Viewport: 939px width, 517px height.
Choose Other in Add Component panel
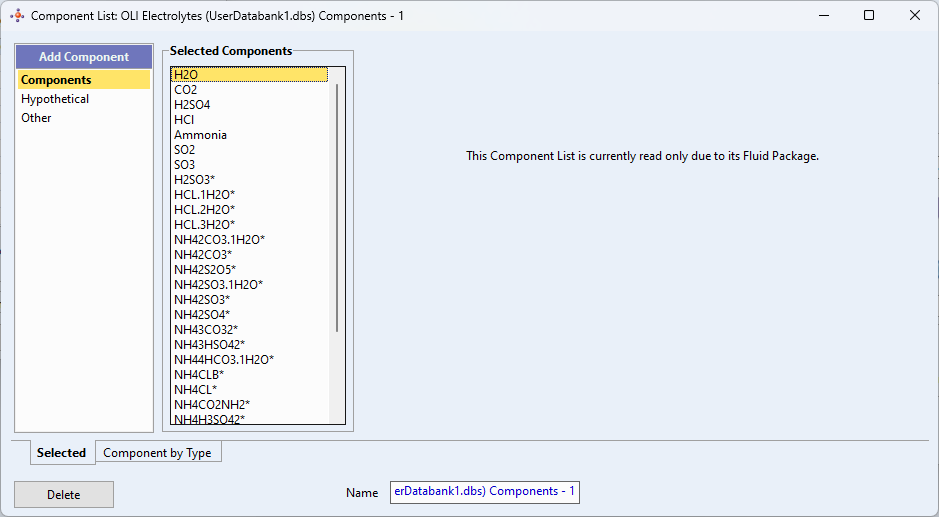pyautogui.click(x=36, y=118)
